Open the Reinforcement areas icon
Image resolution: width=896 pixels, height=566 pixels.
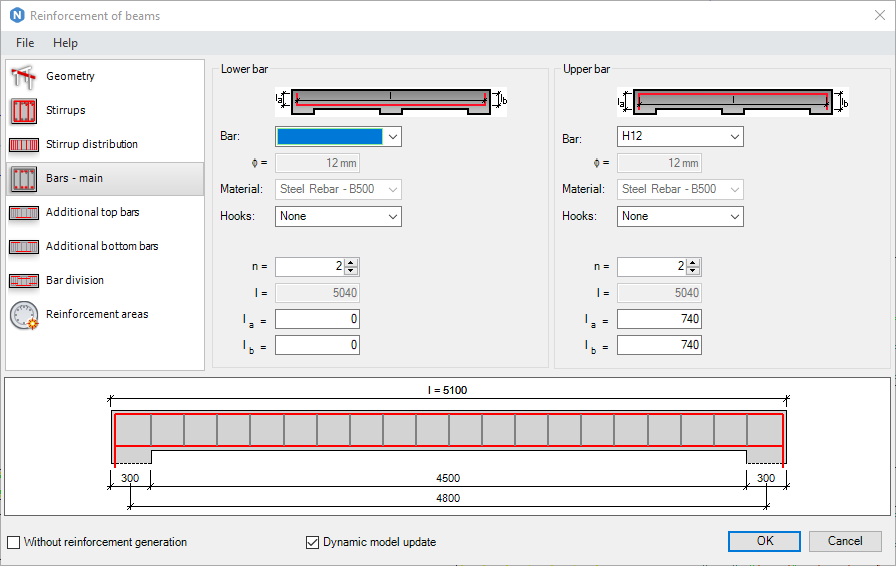coord(24,315)
